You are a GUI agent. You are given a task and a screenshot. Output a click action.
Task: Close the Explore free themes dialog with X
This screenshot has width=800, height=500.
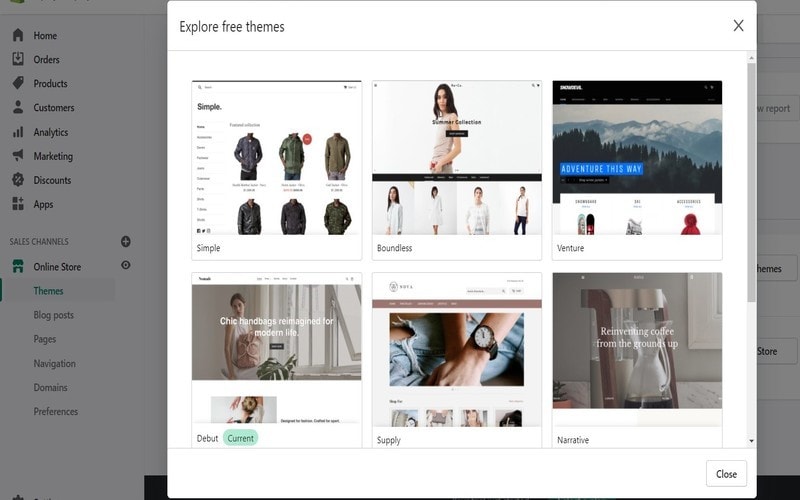tap(738, 26)
